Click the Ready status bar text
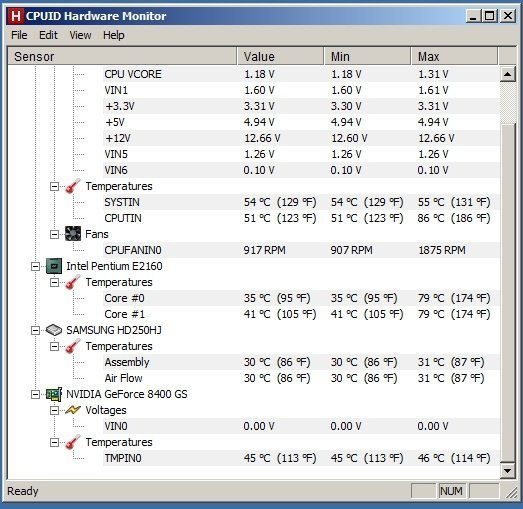The image size is (523, 509). [x=23, y=491]
